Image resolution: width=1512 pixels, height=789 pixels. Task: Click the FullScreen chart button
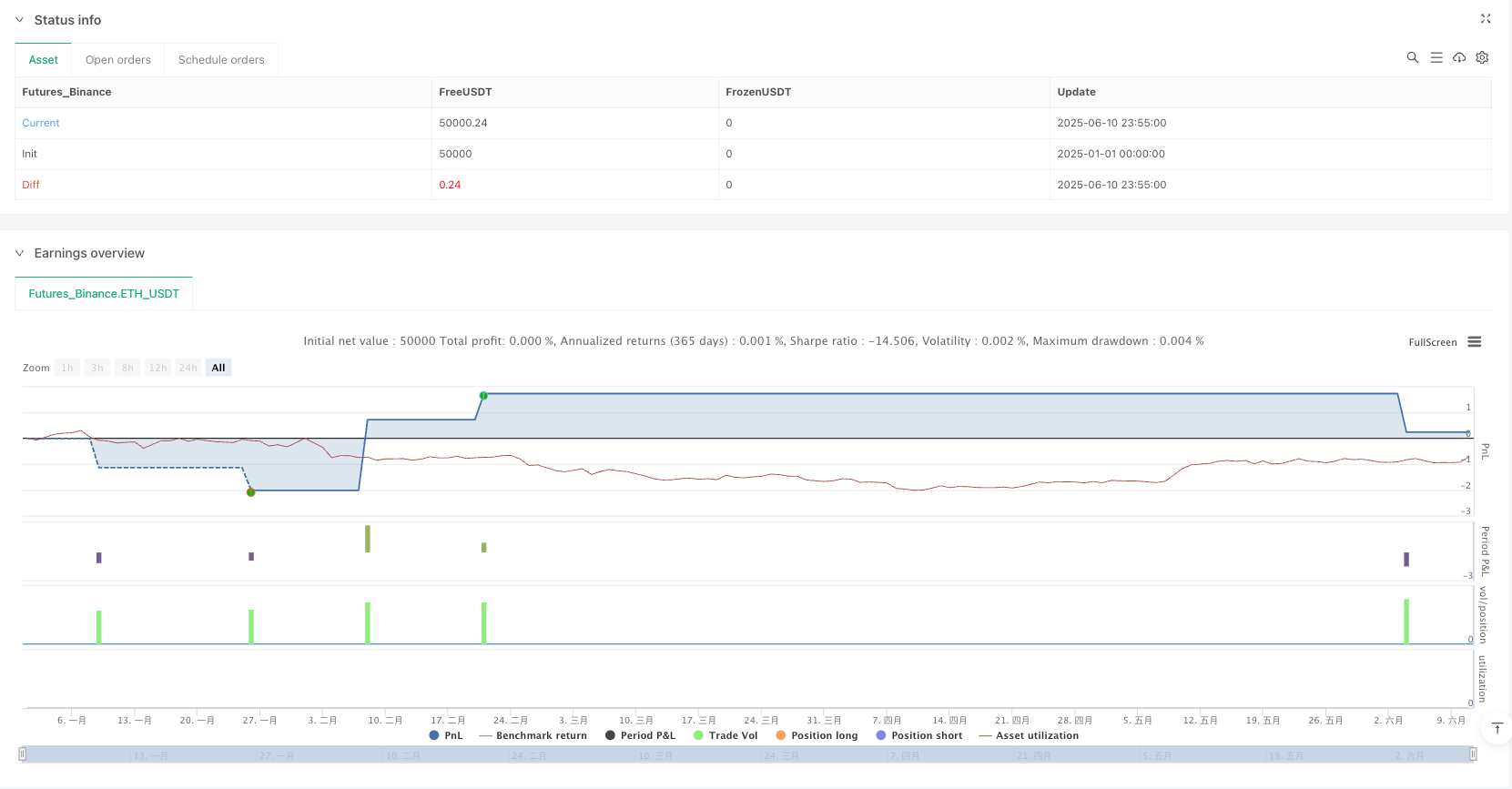click(1432, 342)
